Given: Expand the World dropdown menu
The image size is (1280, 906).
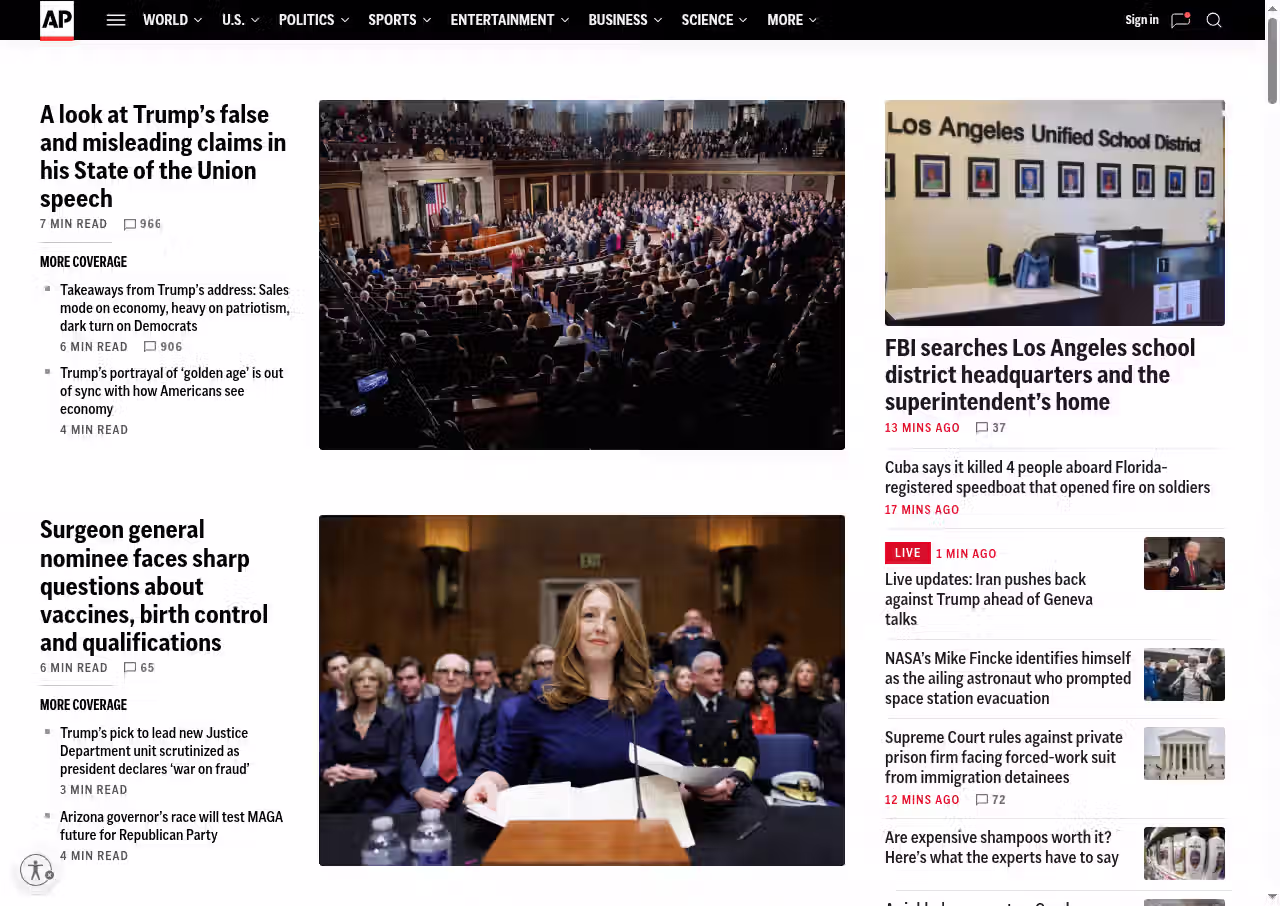Looking at the screenshot, I should pyautogui.click(x=172, y=20).
